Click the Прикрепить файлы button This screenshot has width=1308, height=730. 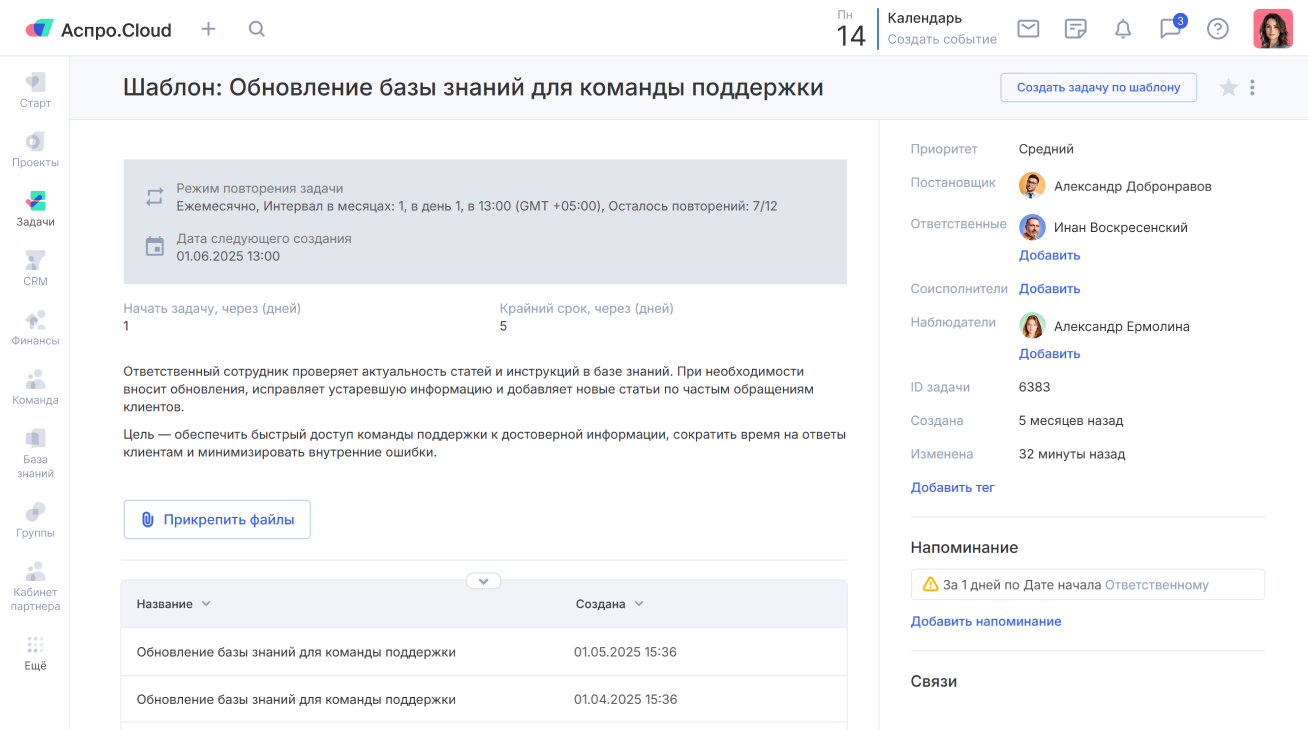[x=217, y=520]
